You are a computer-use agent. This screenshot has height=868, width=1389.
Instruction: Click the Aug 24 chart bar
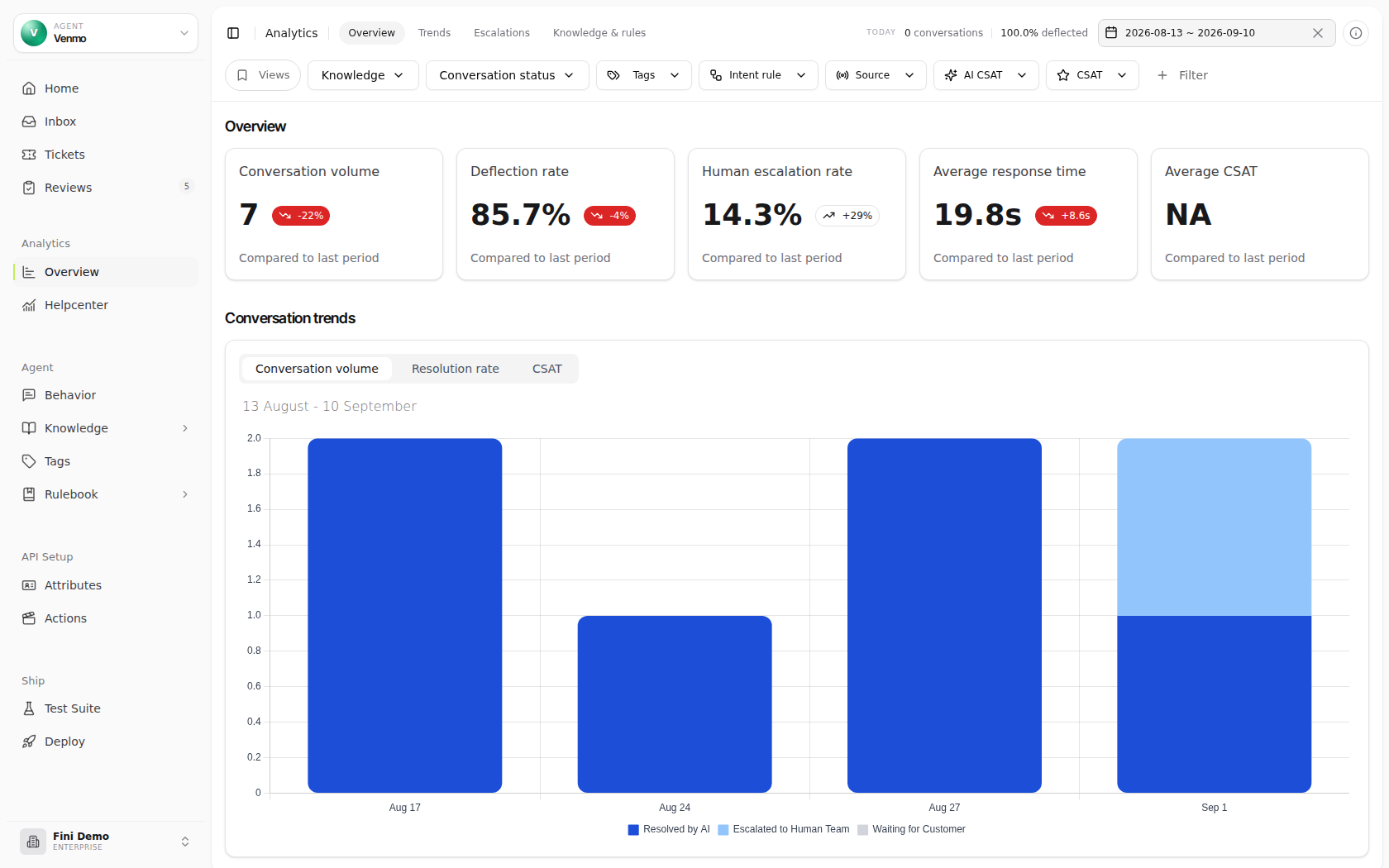675,704
